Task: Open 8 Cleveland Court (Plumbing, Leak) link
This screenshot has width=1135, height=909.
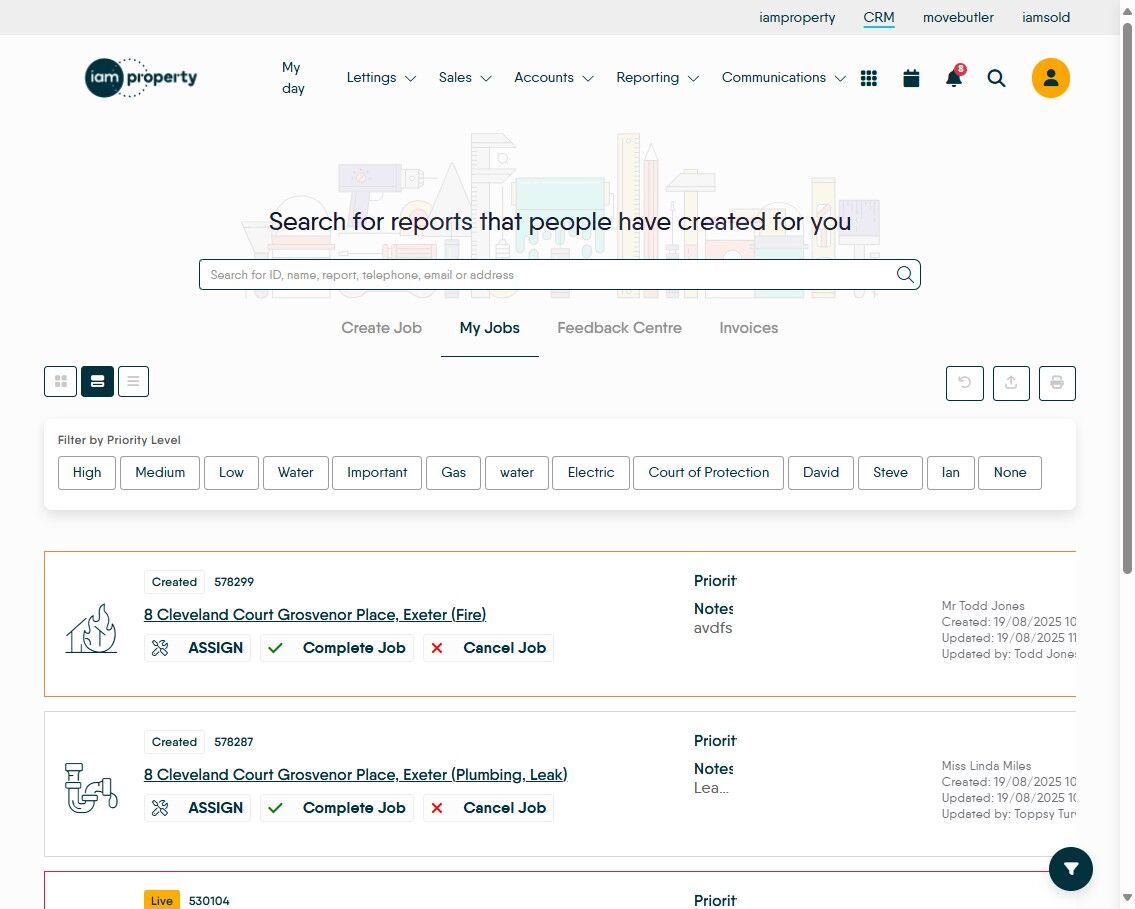Action: click(355, 774)
